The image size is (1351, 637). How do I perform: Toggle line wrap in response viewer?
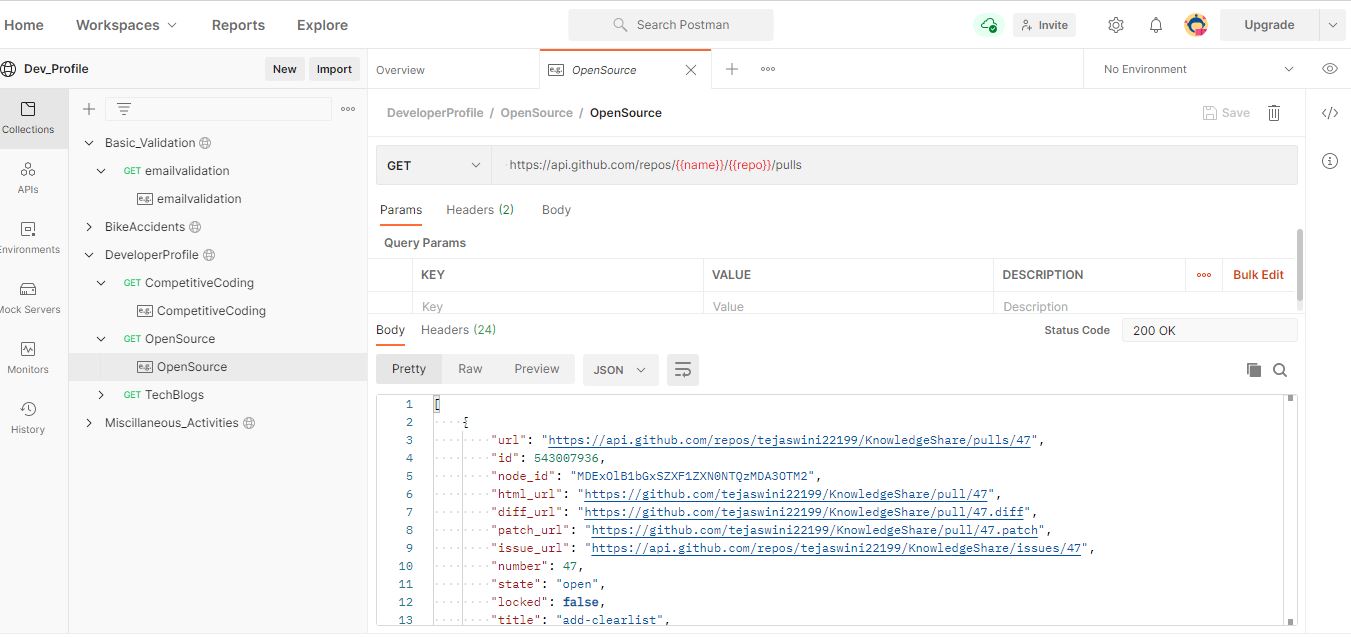(683, 370)
